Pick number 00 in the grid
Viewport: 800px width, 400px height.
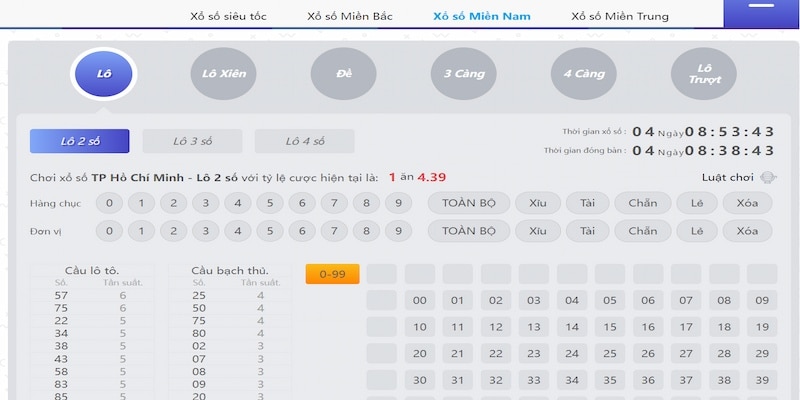(x=420, y=301)
